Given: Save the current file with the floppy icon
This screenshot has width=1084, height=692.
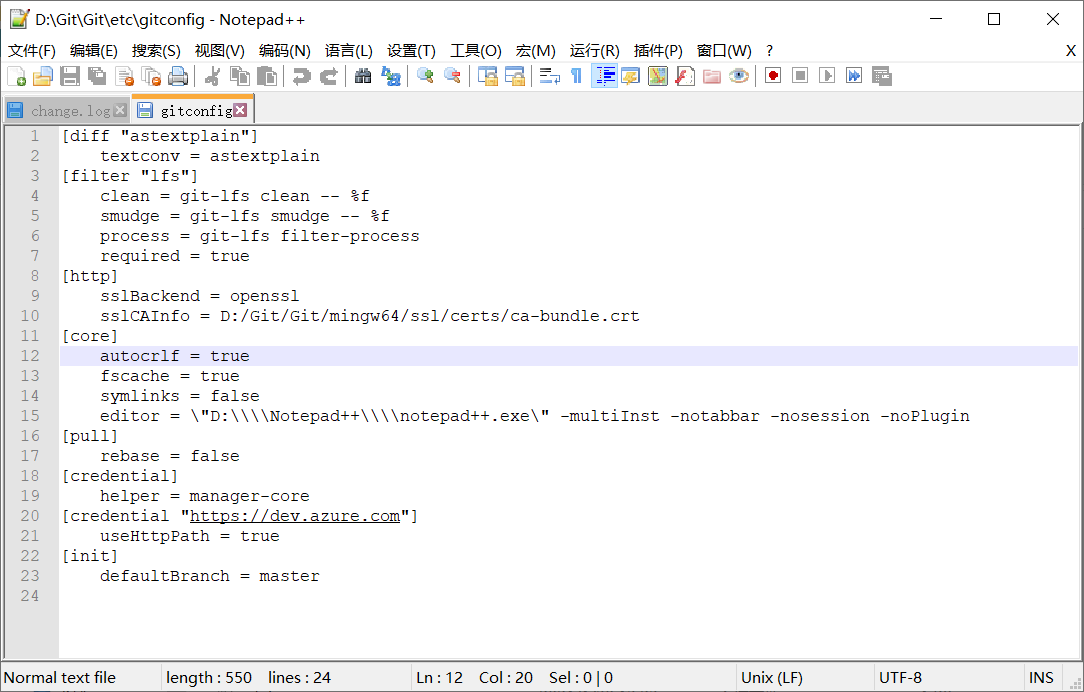Looking at the screenshot, I should coord(70,76).
